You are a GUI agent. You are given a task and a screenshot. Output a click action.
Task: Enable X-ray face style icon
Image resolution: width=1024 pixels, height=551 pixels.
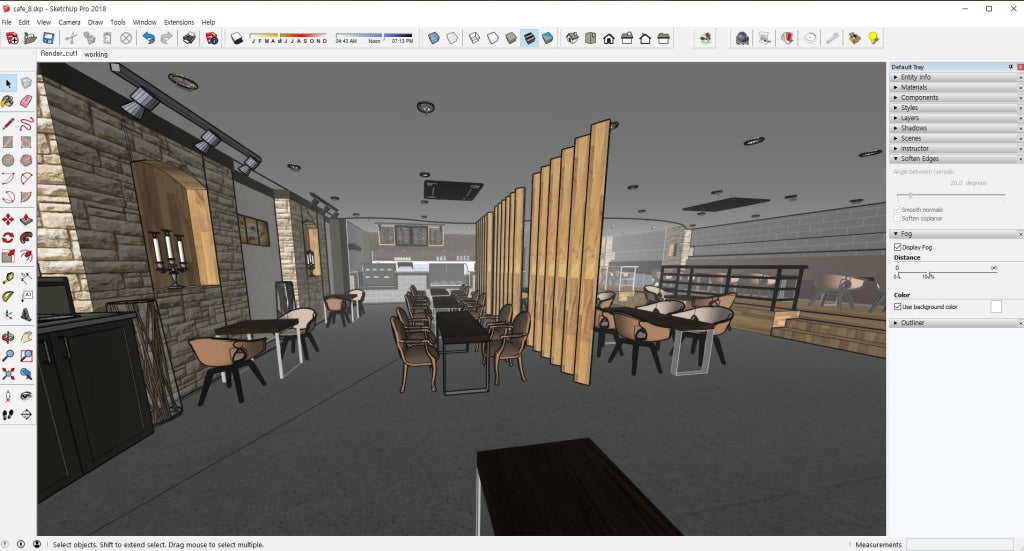[x=434, y=39]
